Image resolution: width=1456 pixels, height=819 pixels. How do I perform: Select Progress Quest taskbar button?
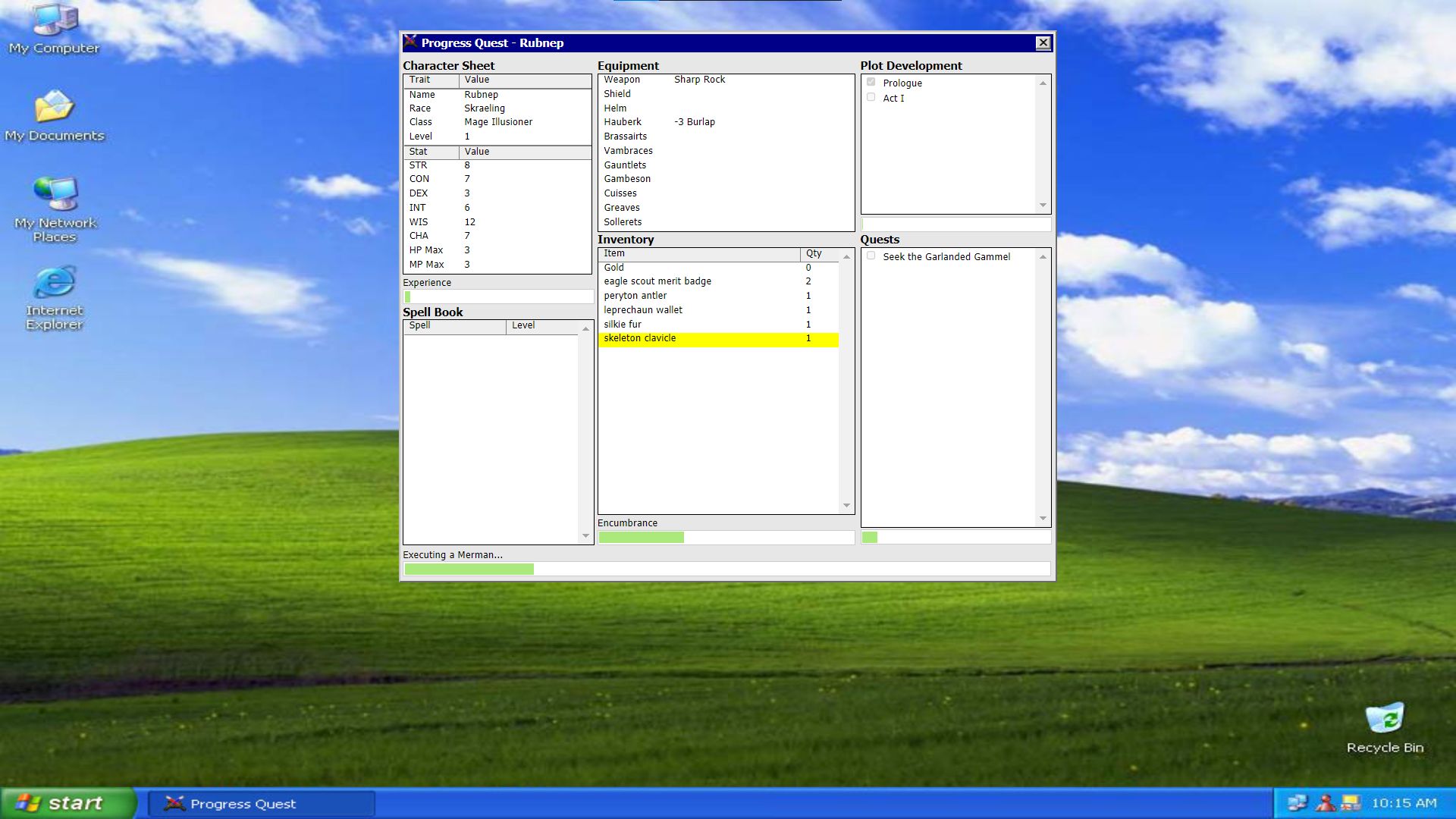(262, 804)
